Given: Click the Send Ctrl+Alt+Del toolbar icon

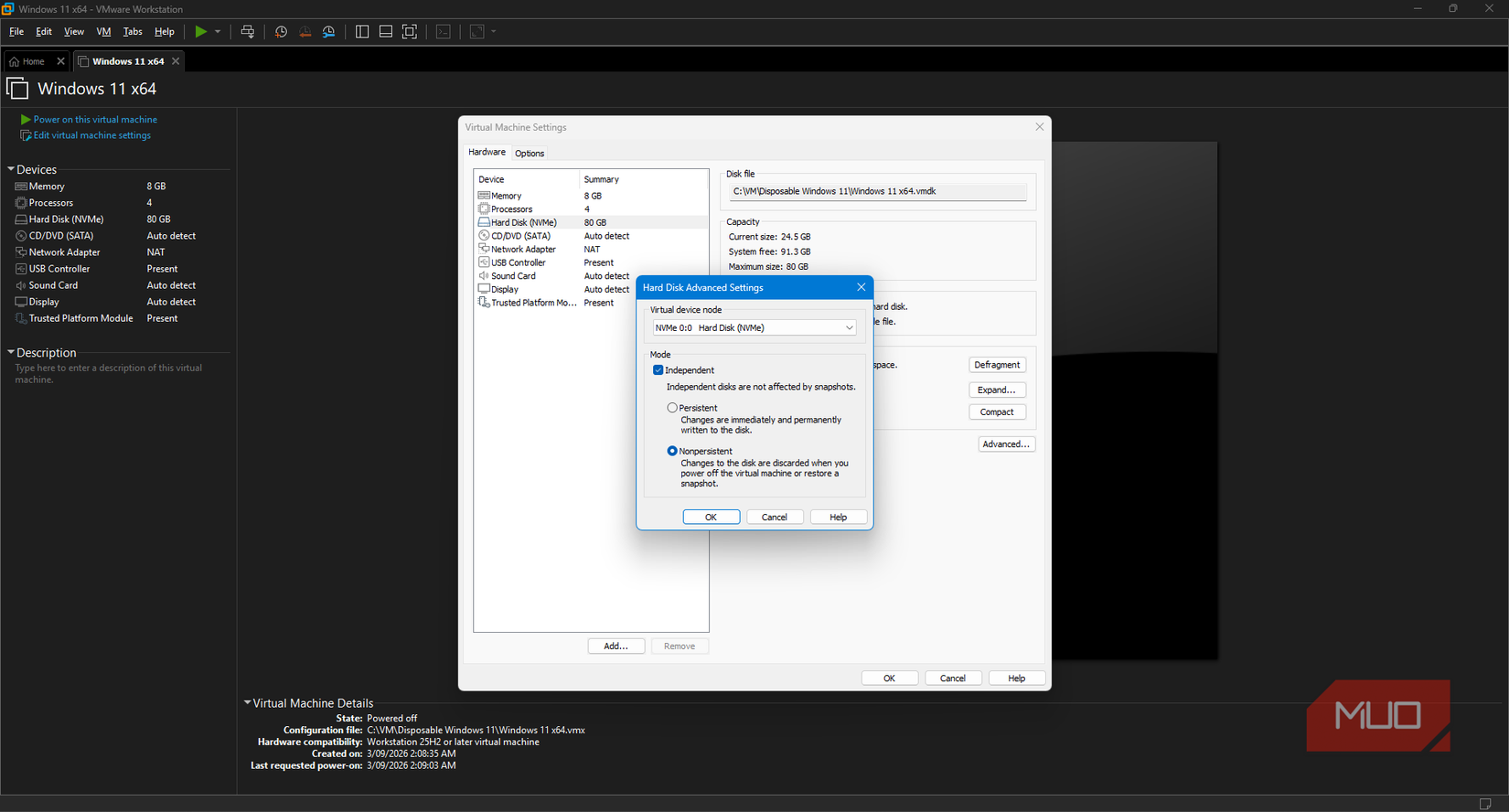Looking at the screenshot, I should point(248,31).
